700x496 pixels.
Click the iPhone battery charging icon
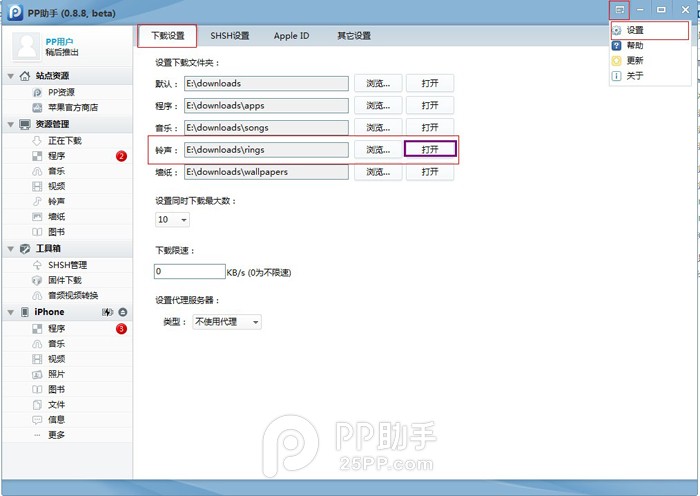[x=107, y=312]
